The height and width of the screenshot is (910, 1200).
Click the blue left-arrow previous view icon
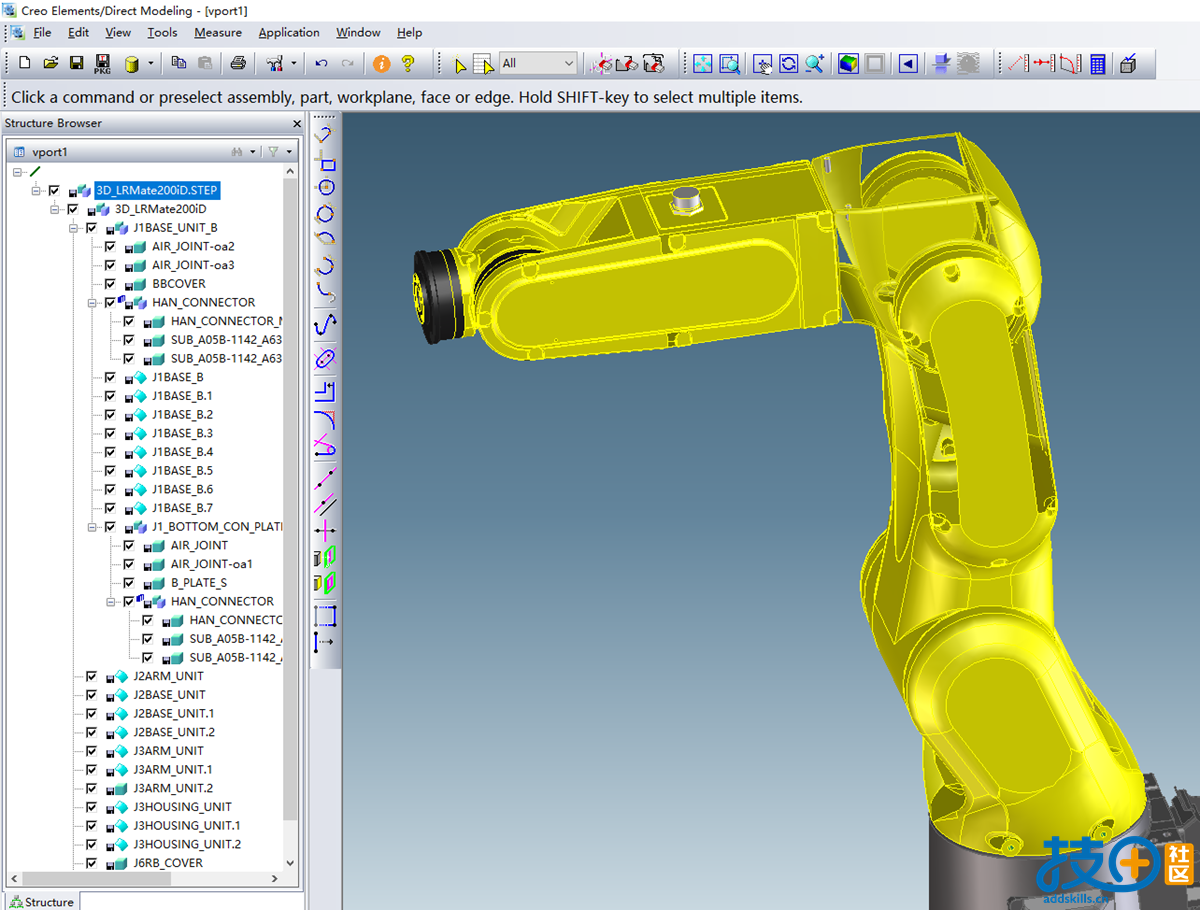[x=908, y=63]
